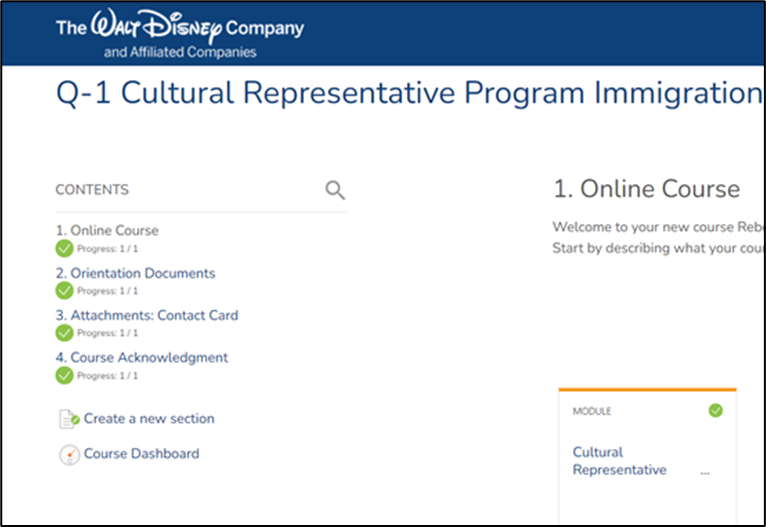This screenshot has width=766, height=527.
Task: Click green checkmark under Online Course
Action: click(64, 248)
